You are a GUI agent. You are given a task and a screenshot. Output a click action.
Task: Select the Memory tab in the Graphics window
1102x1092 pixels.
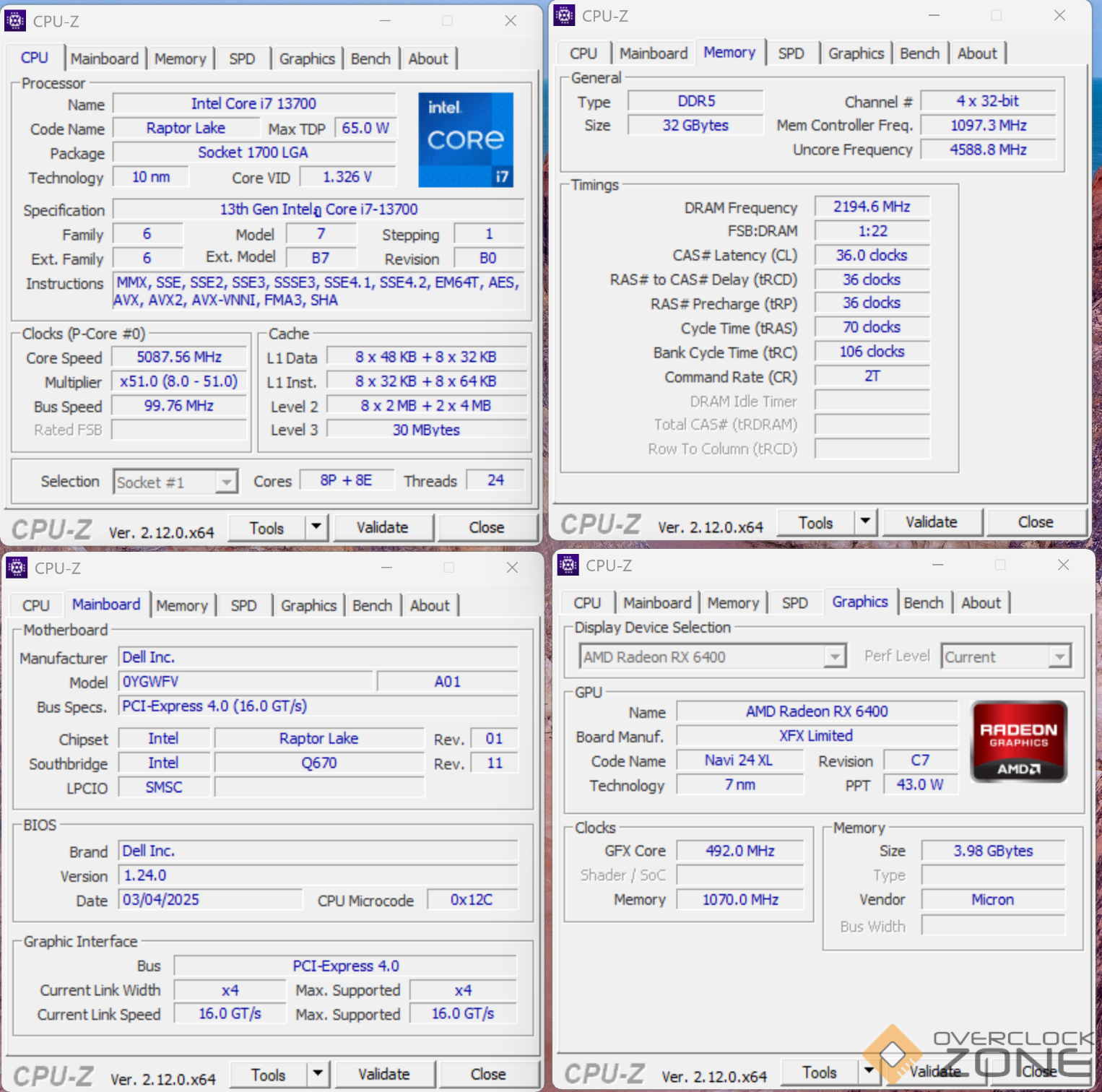[733, 602]
